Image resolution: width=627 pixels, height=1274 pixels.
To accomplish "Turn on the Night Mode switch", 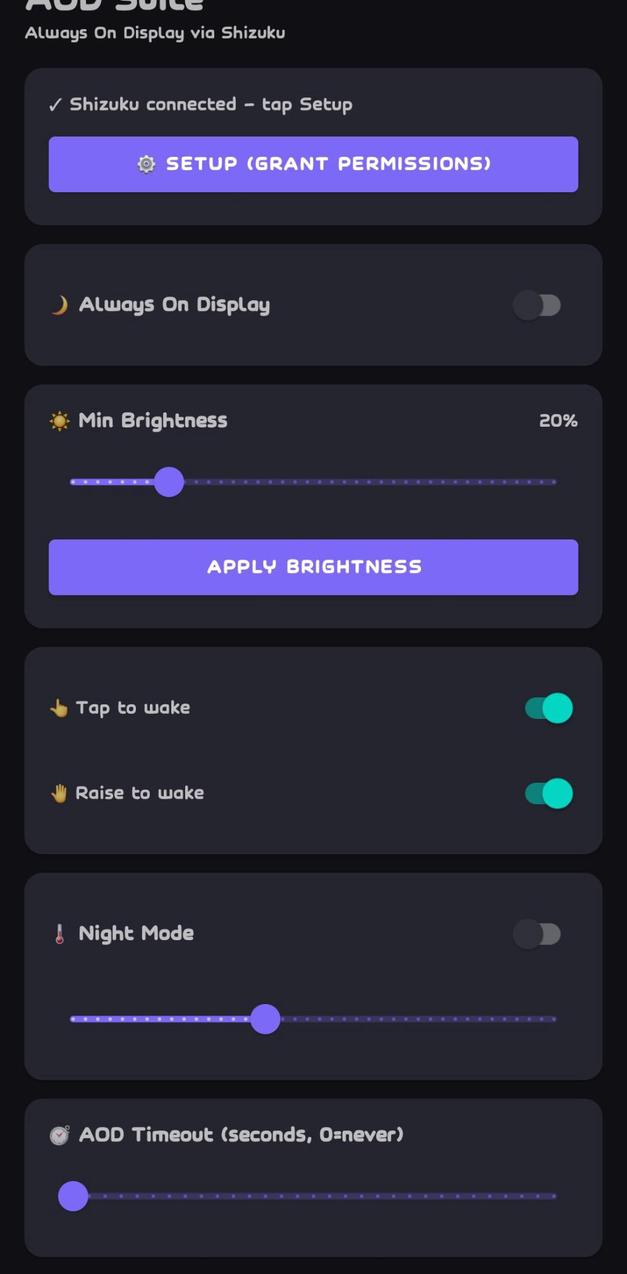I will coord(537,934).
